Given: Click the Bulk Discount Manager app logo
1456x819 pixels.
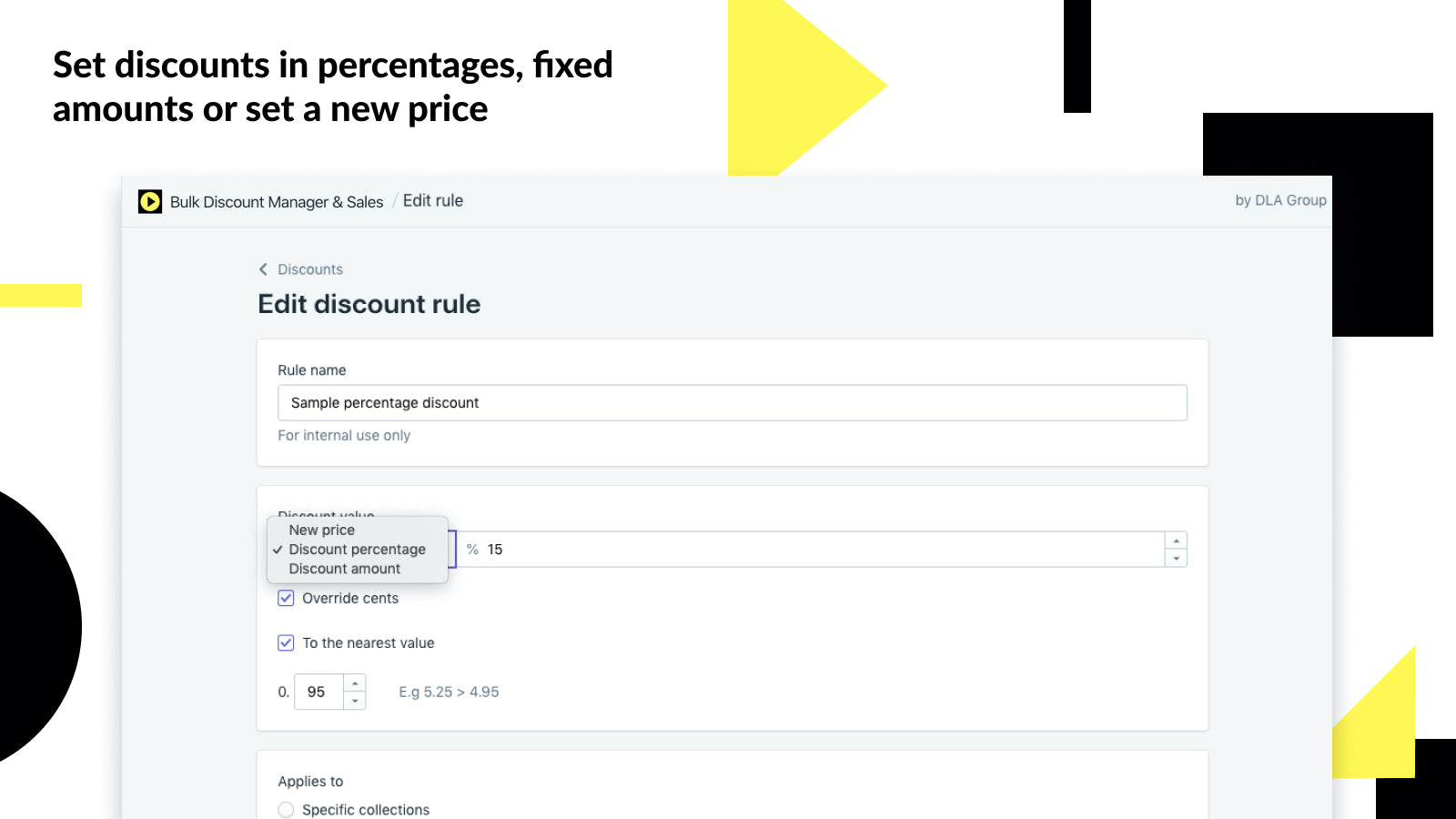Looking at the screenshot, I should point(150,201).
